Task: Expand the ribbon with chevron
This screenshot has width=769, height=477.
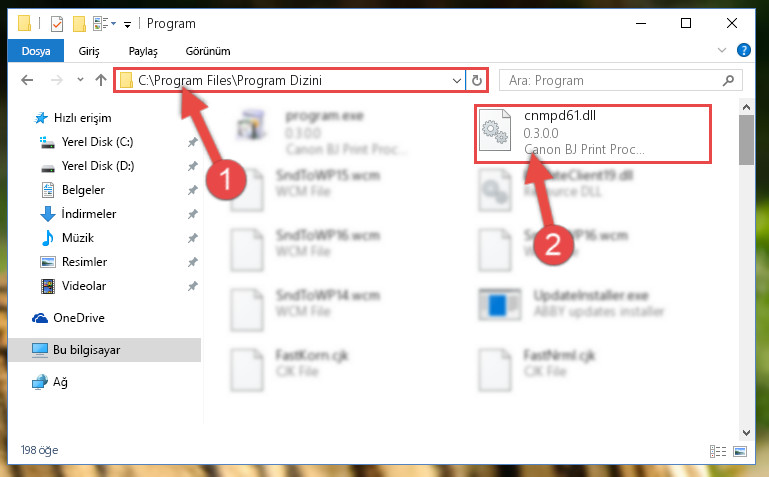Action: click(x=721, y=50)
